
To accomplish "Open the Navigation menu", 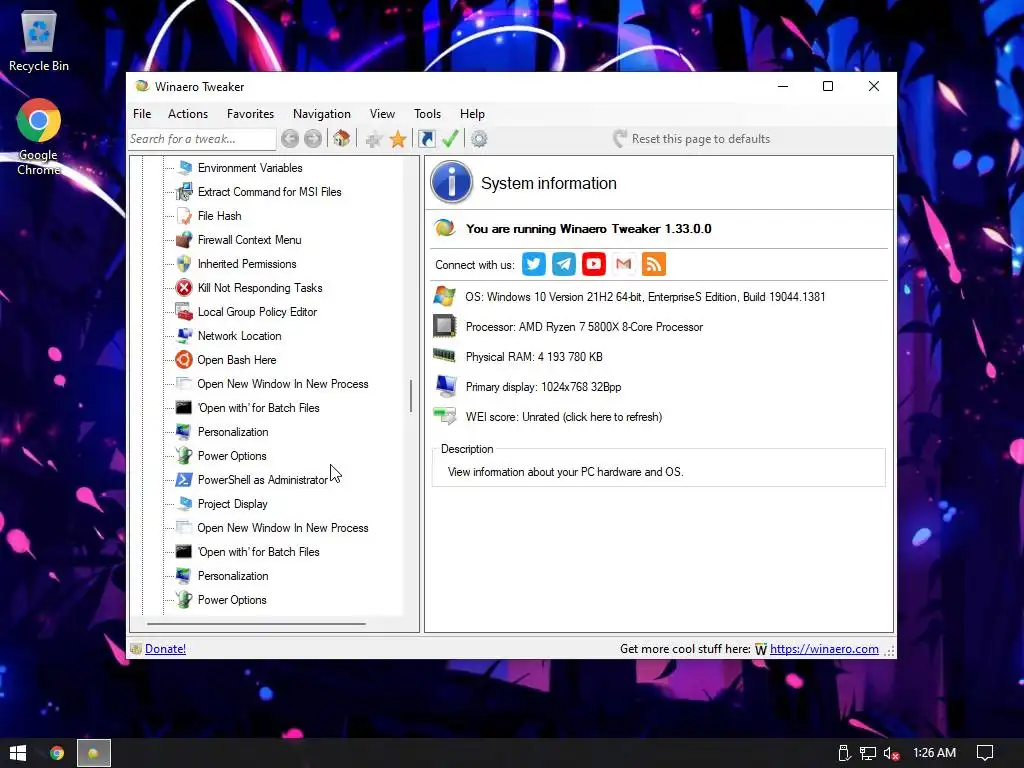I will [321, 114].
